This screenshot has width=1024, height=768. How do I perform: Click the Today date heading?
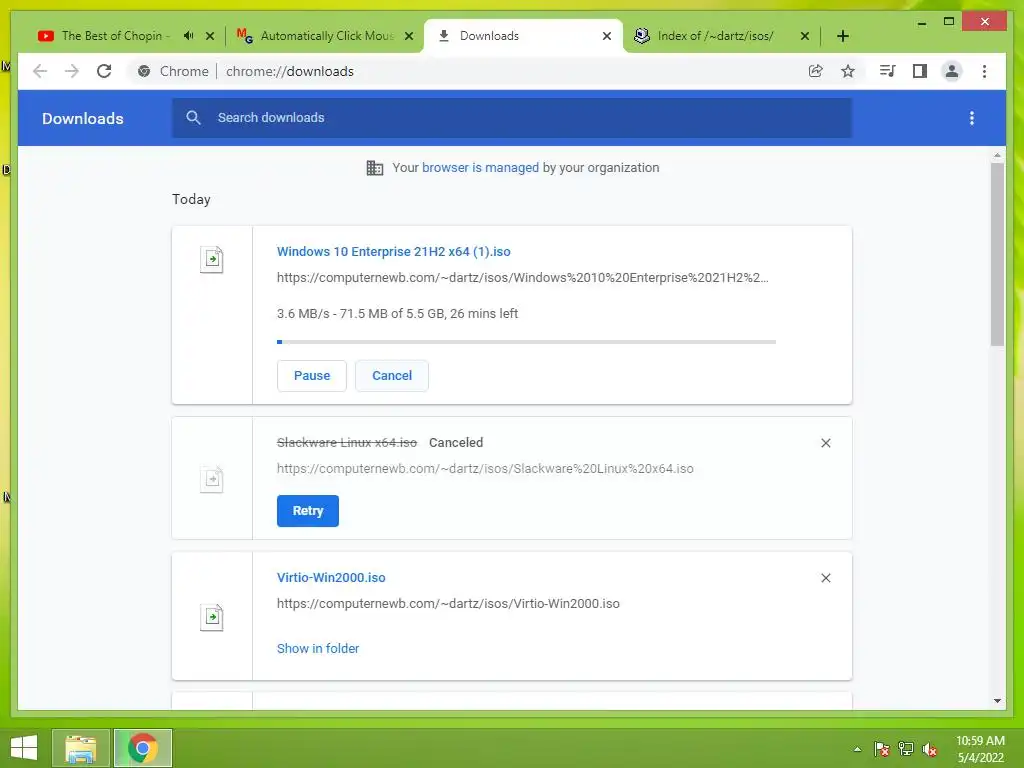191,199
